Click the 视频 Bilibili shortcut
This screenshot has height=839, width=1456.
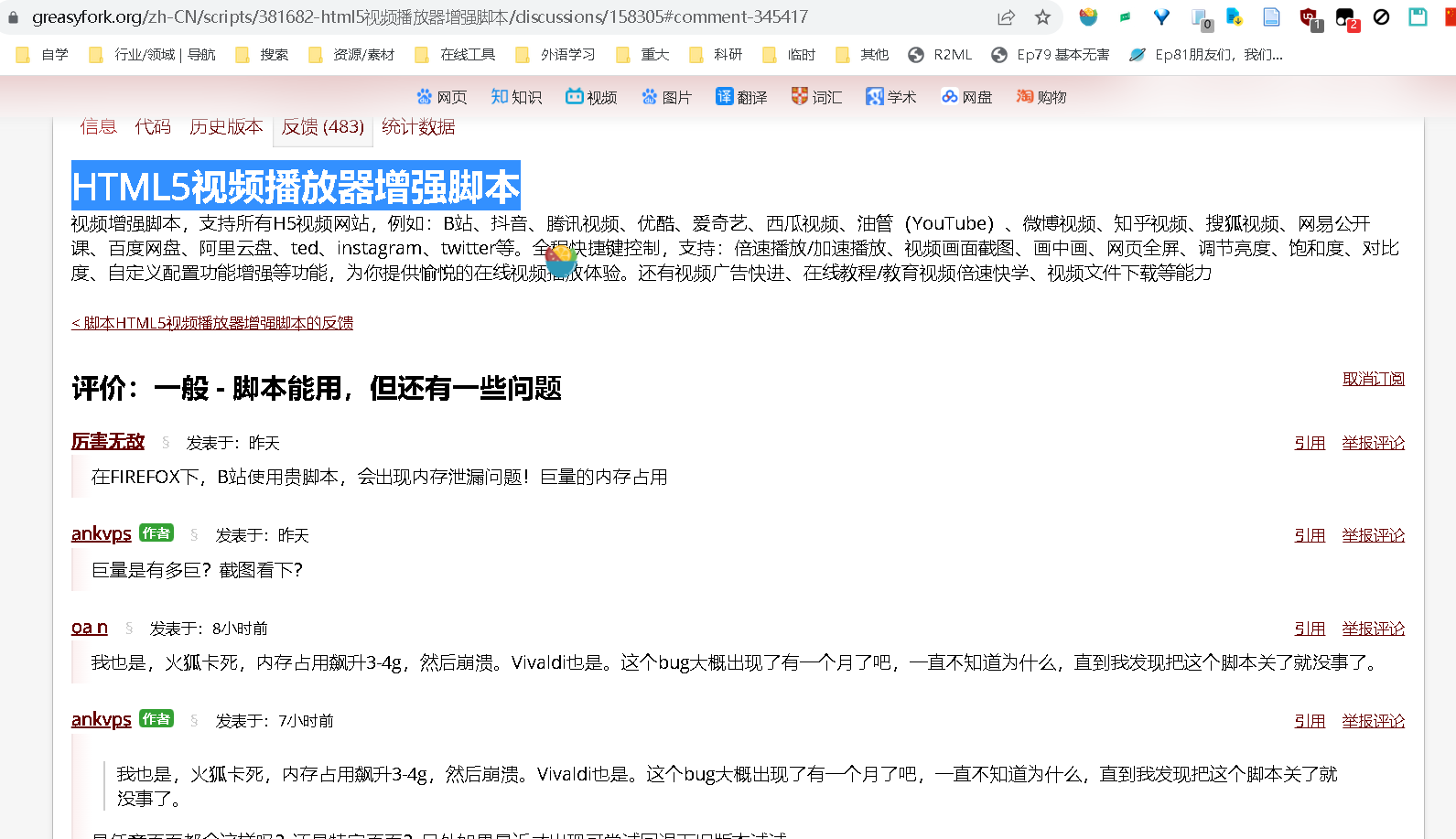point(591,97)
